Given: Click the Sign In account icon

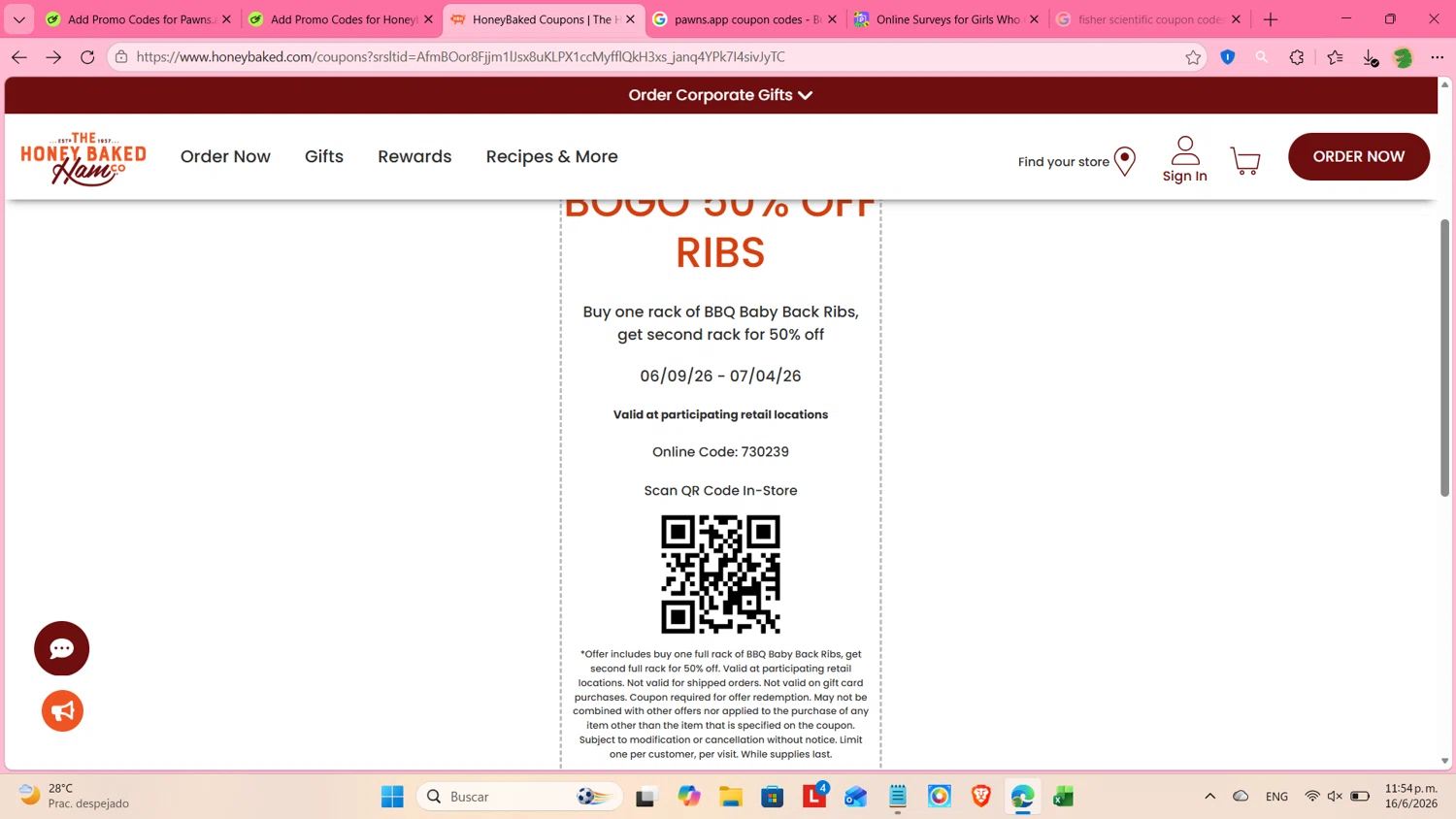Looking at the screenshot, I should [1185, 150].
